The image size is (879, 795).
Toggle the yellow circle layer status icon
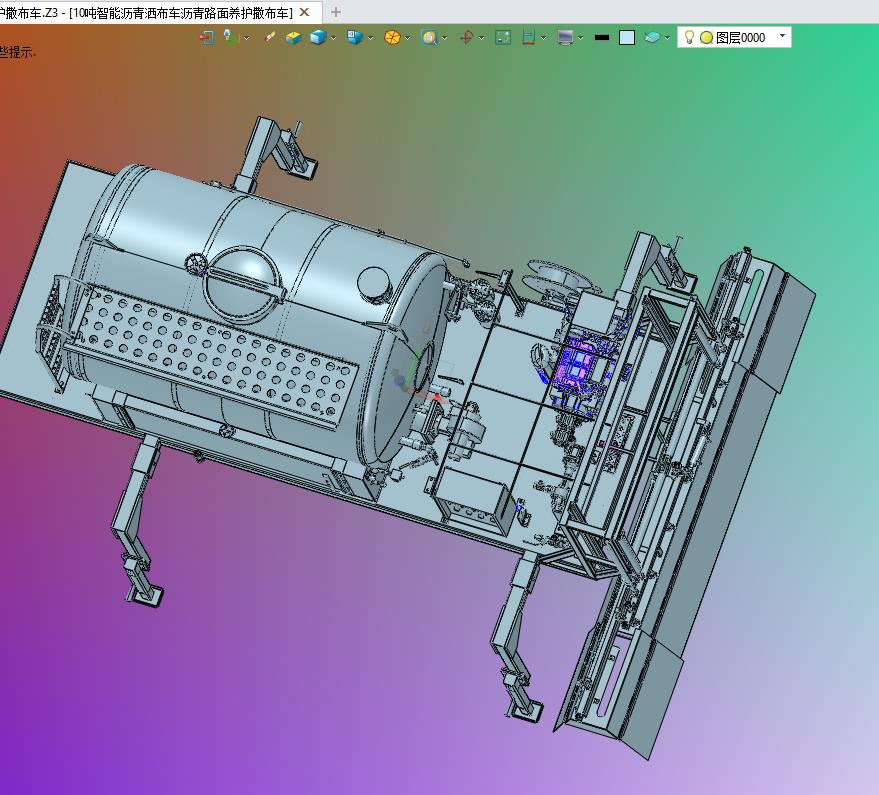tap(706, 37)
